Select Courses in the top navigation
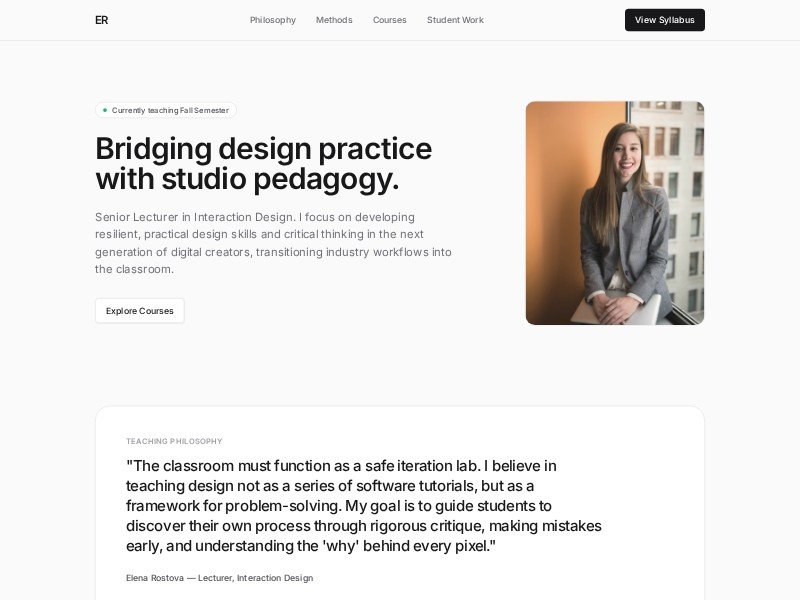 coord(390,20)
